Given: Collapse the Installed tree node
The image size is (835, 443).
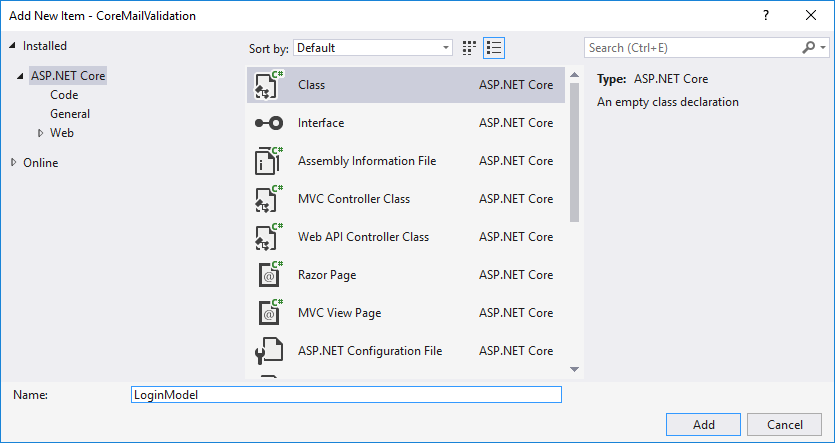Looking at the screenshot, I should pos(13,46).
